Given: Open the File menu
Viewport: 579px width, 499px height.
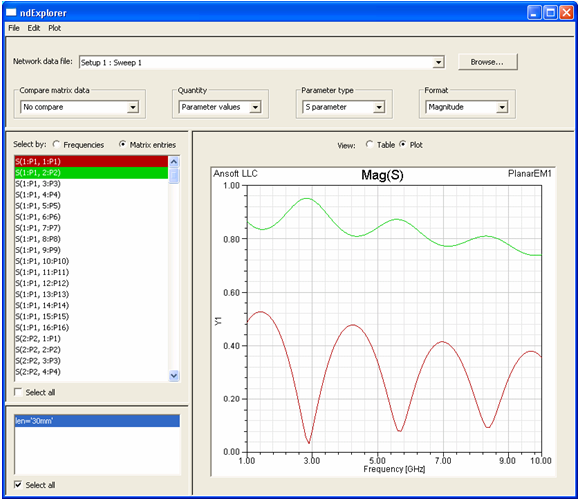Looking at the screenshot, I should click(x=14, y=28).
